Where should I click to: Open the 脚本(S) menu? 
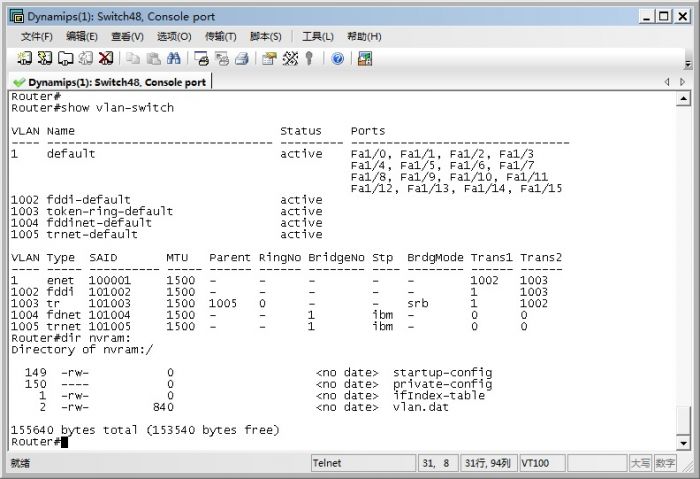[266, 37]
